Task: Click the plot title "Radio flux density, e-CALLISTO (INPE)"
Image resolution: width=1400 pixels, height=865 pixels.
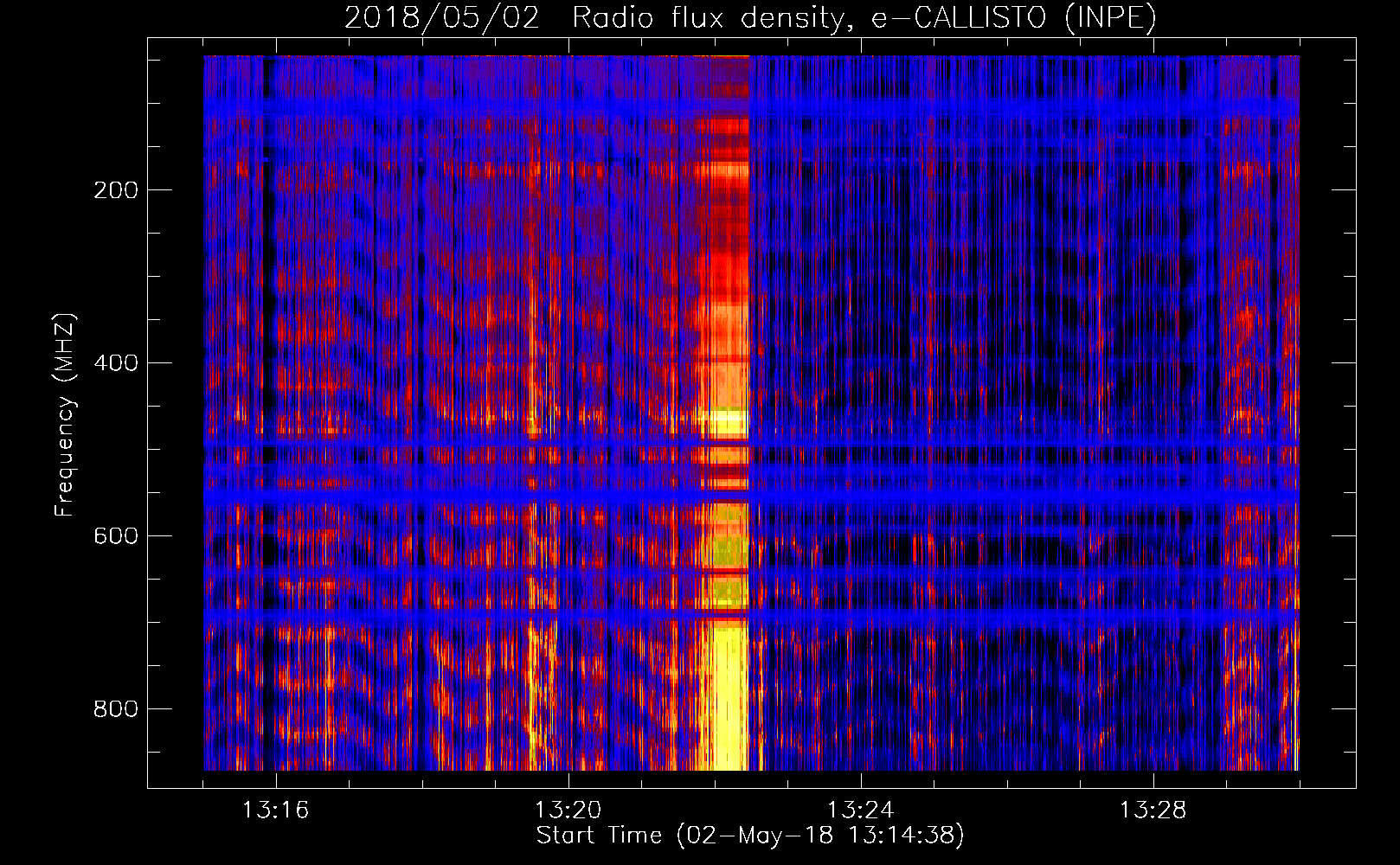Action: (864, 18)
